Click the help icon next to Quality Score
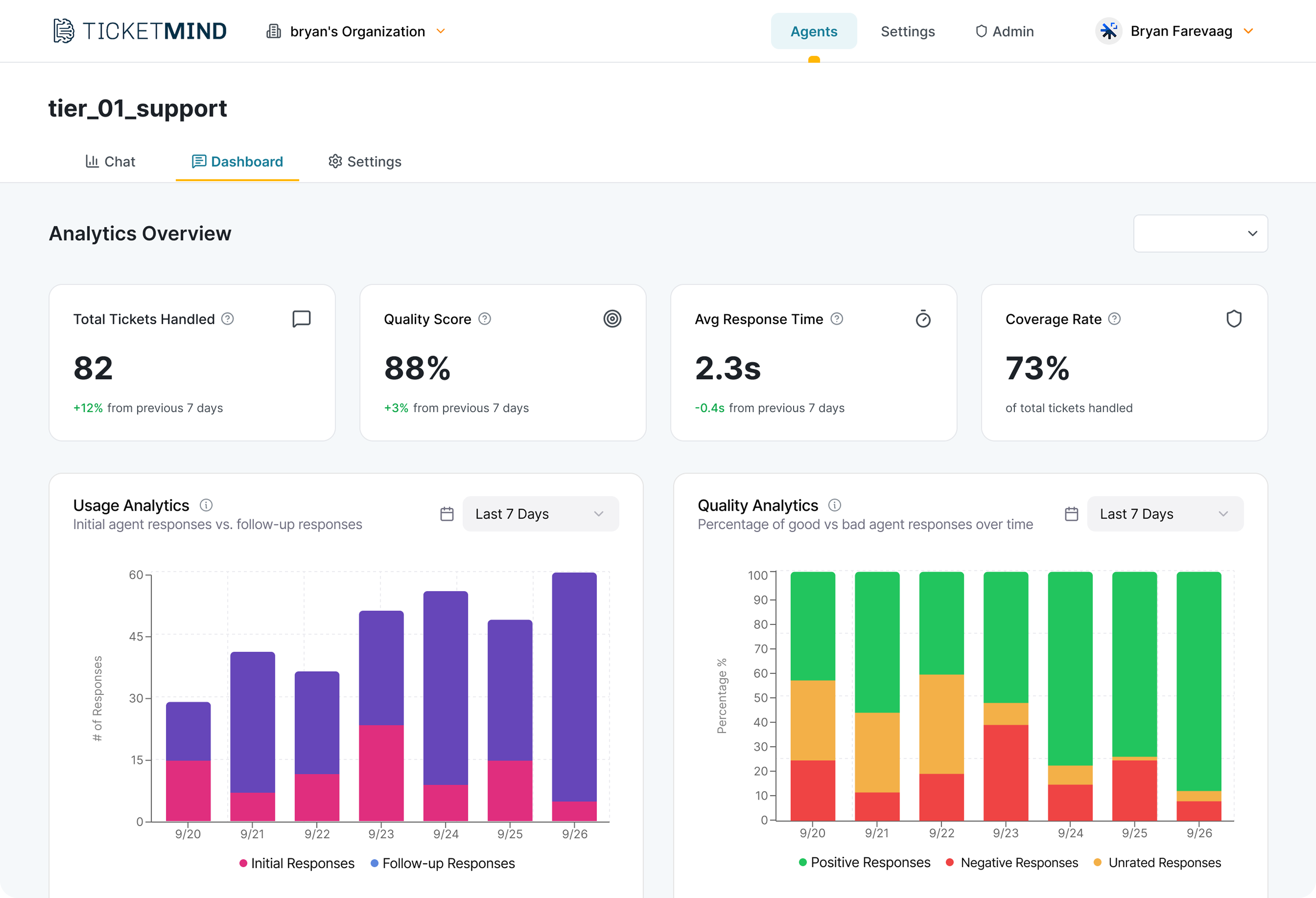Viewport: 1316px width, 898px height. pos(485,319)
